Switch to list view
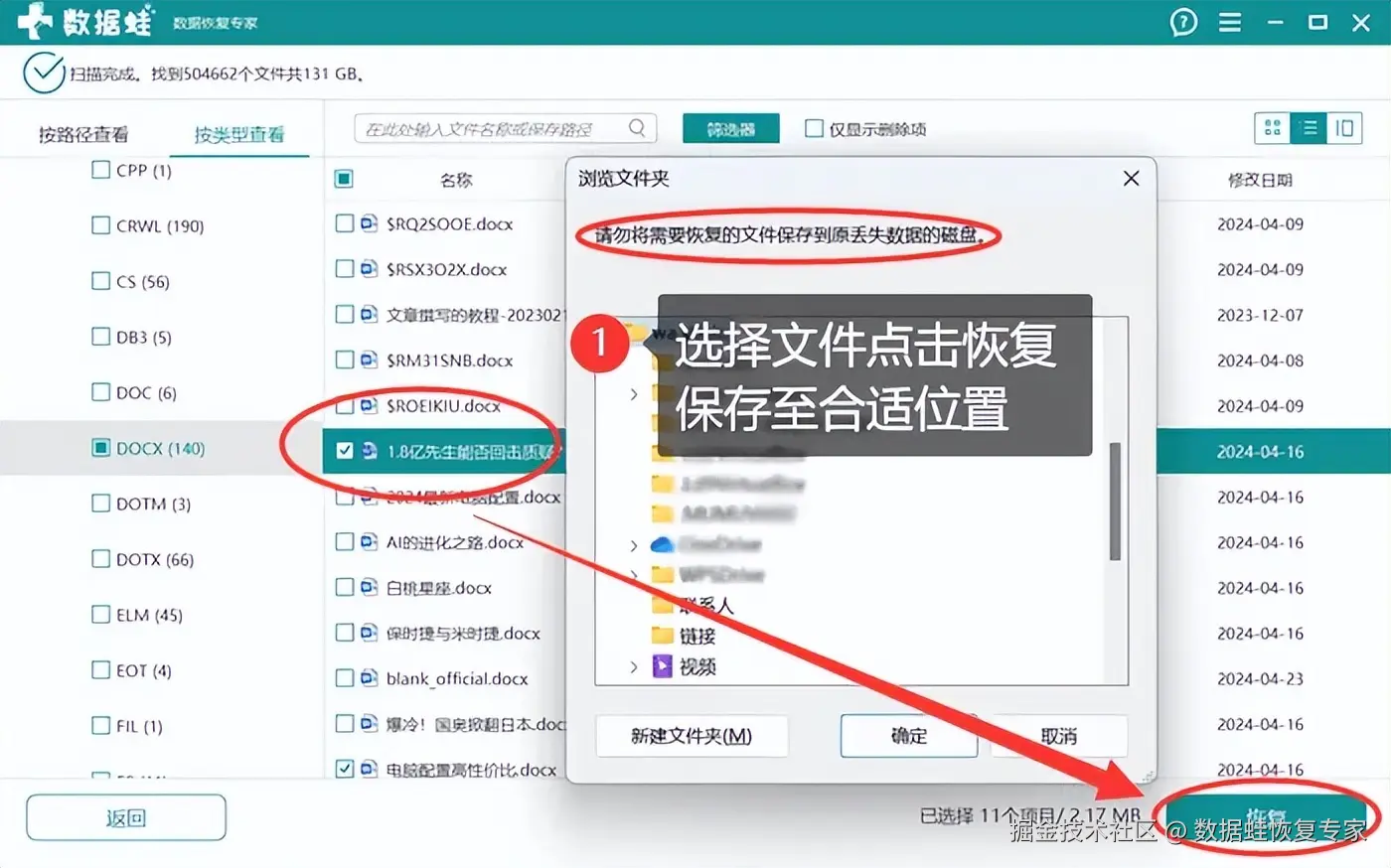 [x=1309, y=128]
